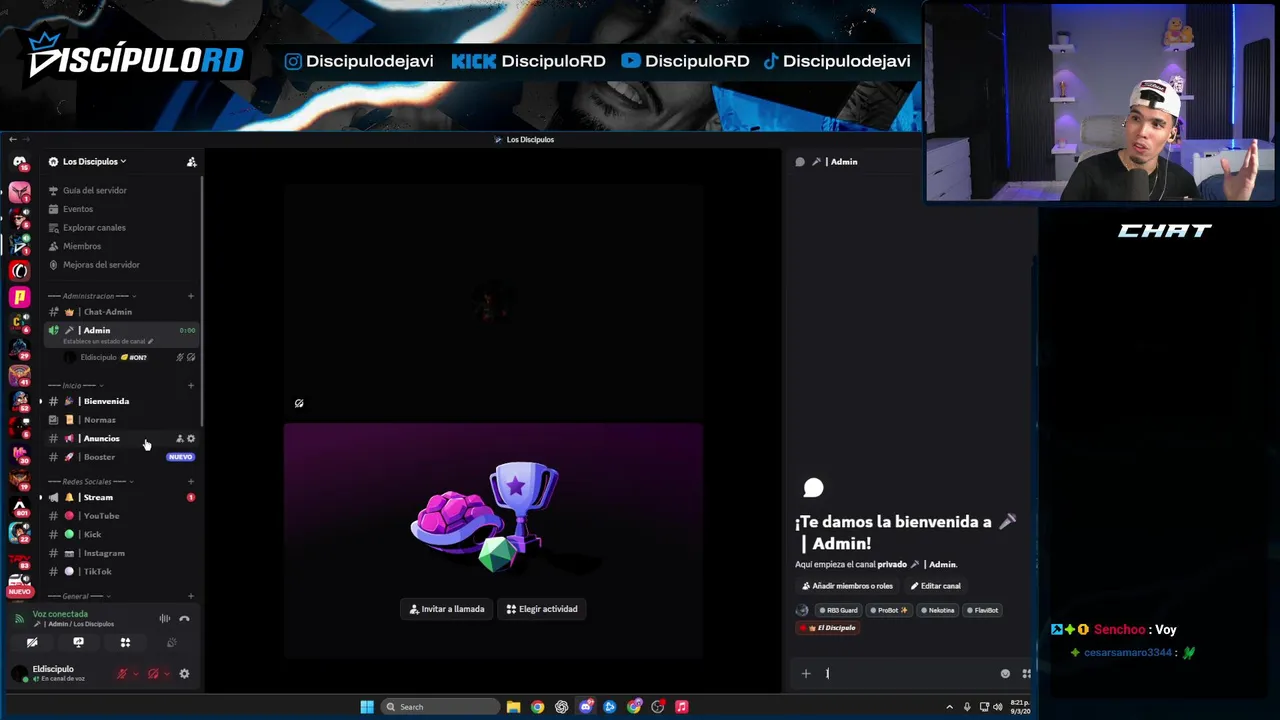Click the Invitar a llamada button

[x=447, y=609]
